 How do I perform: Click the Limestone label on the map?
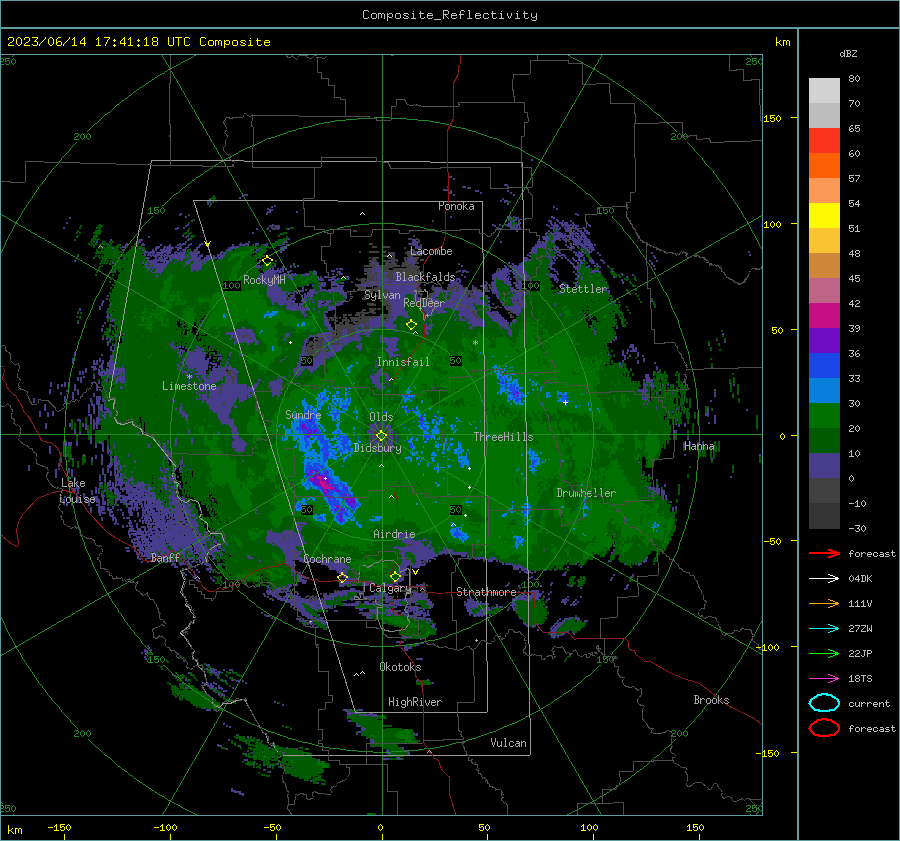[189, 386]
